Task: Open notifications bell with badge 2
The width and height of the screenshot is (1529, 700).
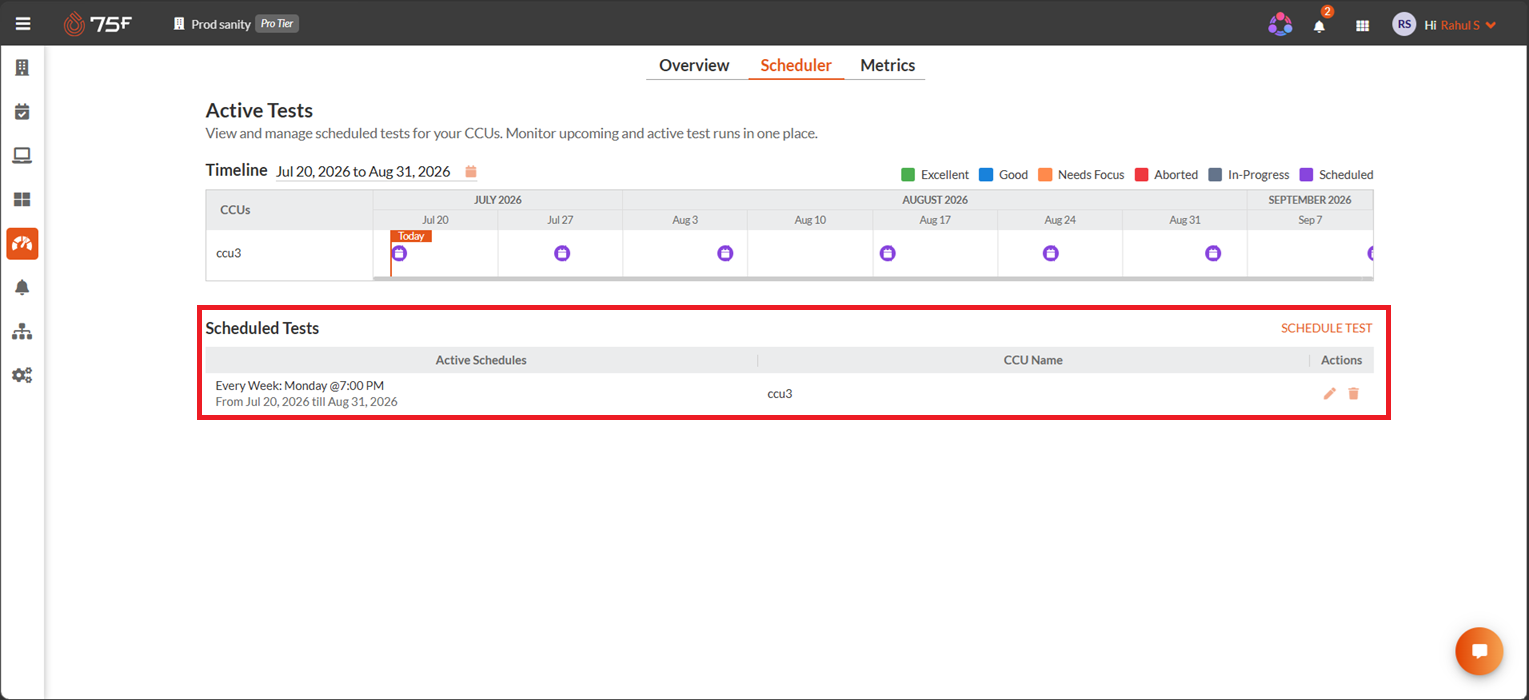Action: point(1320,25)
